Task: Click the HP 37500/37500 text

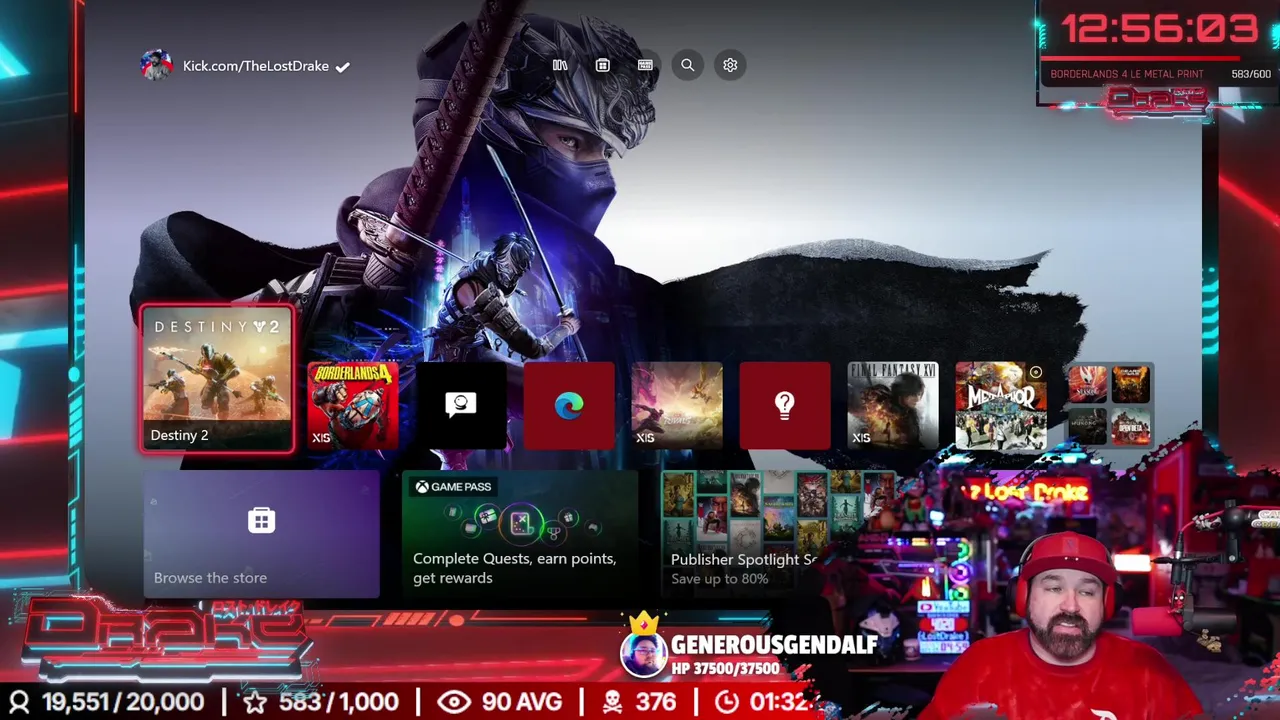Action: pyautogui.click(x=725, y=668)
